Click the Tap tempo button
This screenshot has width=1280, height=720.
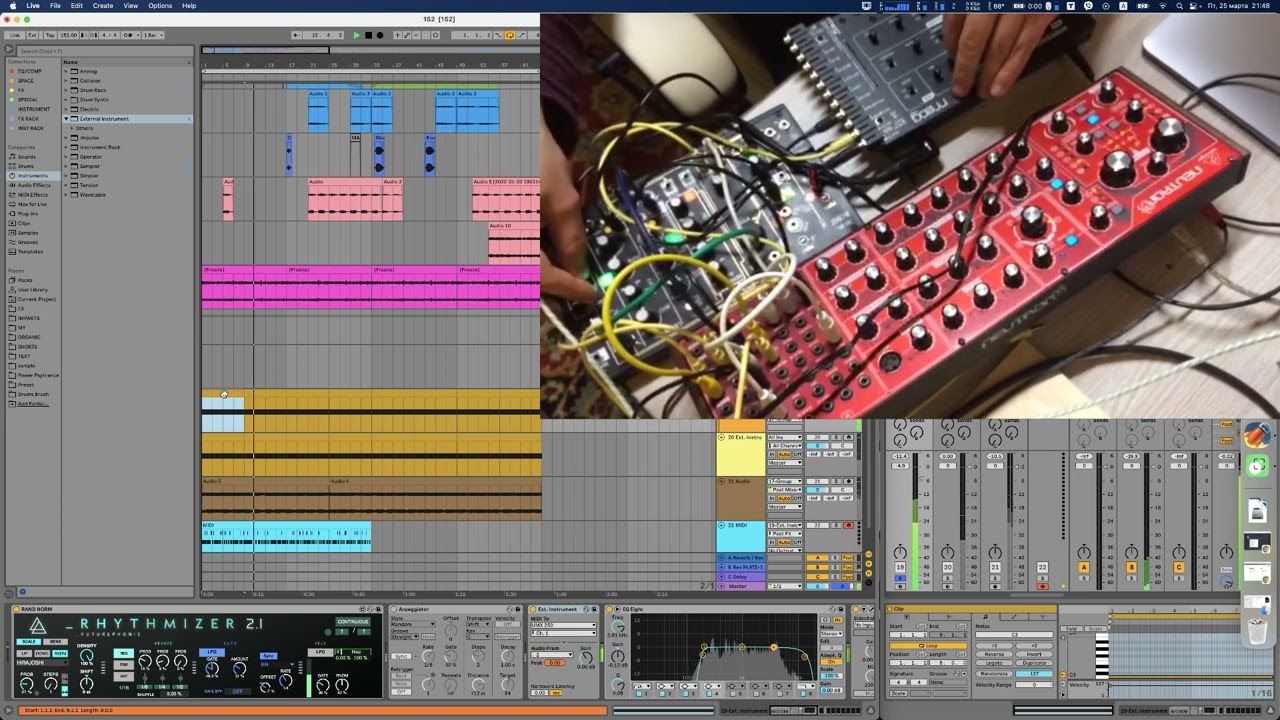click(50, 35)
